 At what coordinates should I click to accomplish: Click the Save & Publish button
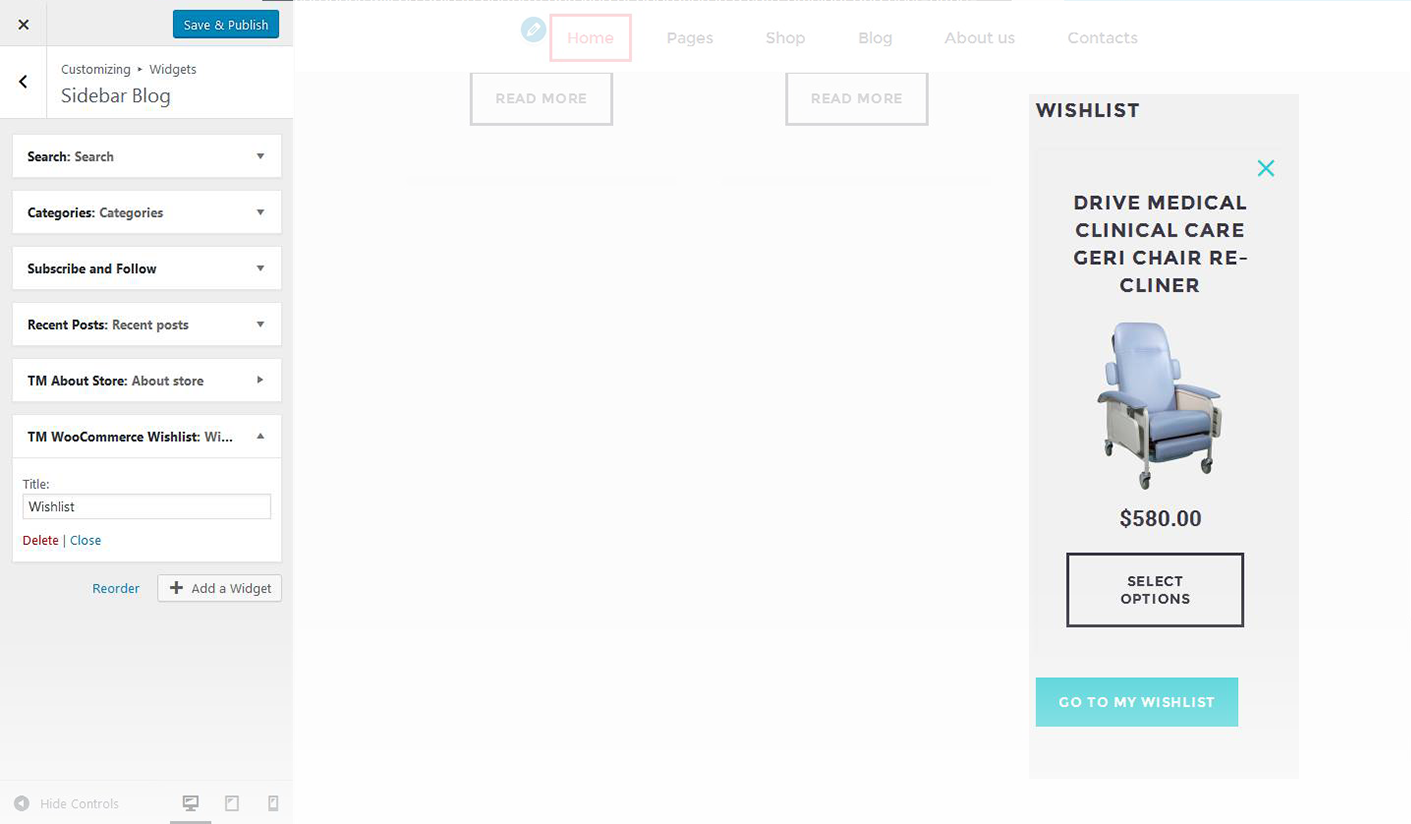click(x=225, y=25)
